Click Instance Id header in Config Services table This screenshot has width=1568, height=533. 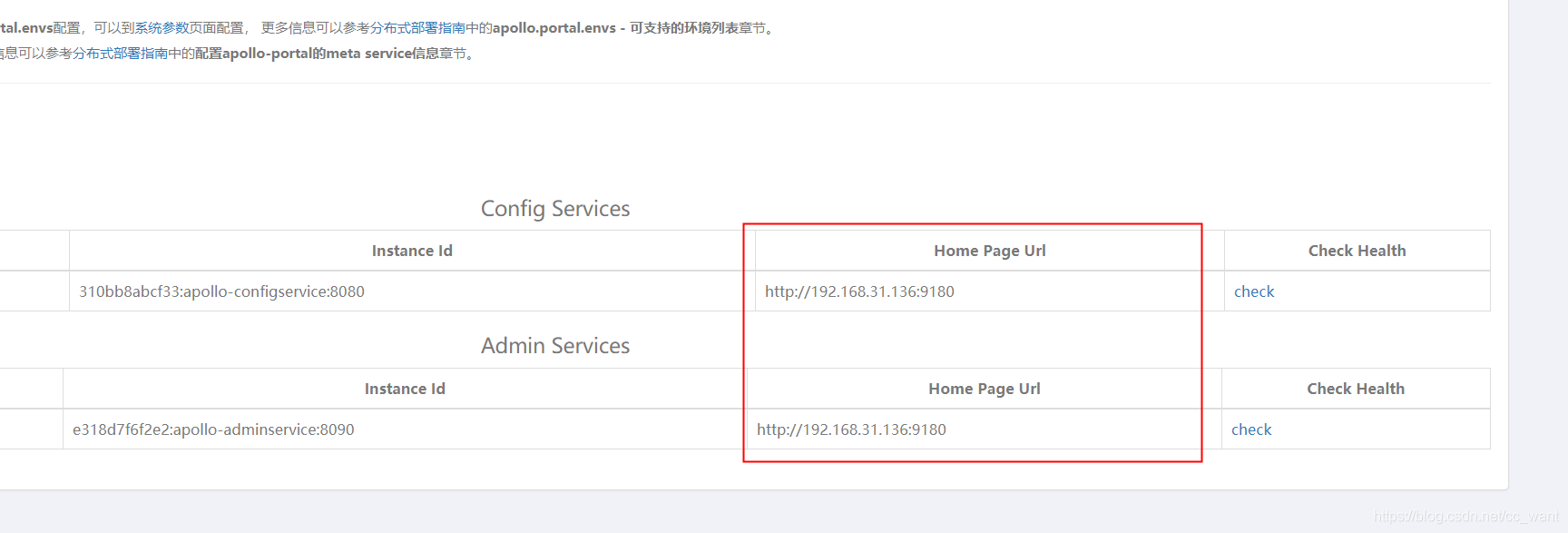click(x=412, y=252)
